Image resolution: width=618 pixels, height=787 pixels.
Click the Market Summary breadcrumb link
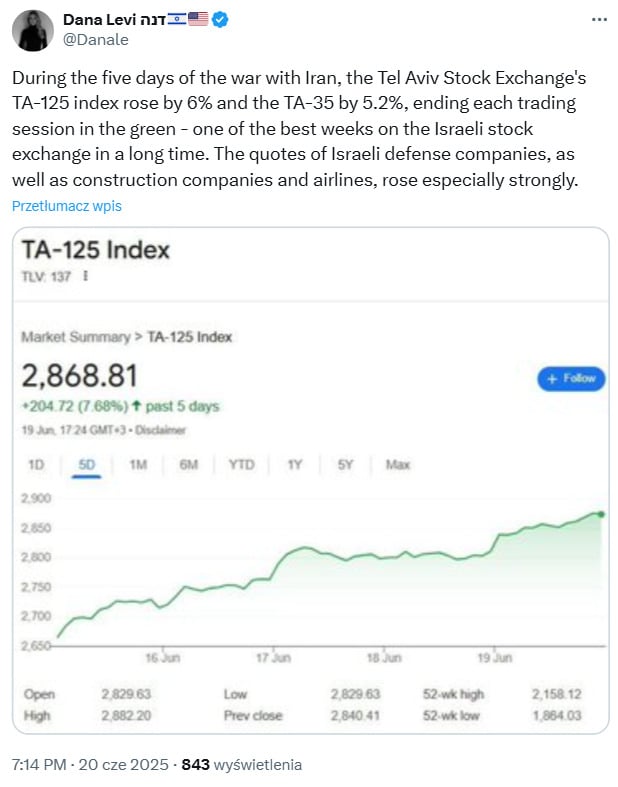pos(76,337)
